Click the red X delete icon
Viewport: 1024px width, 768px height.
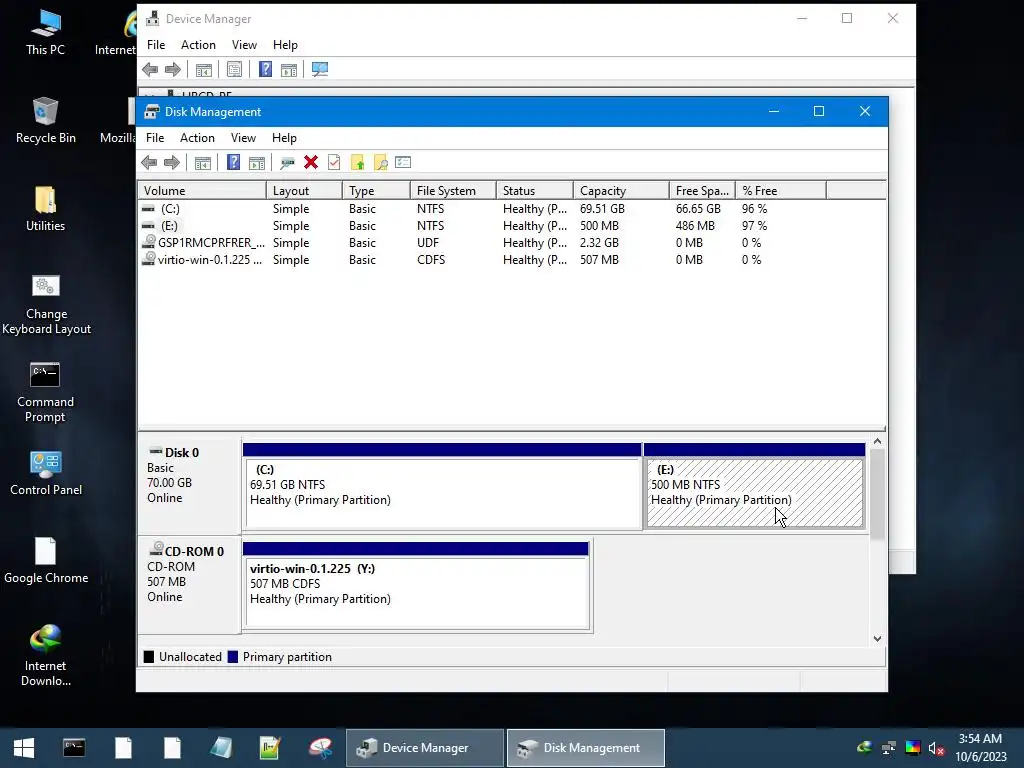311,163
